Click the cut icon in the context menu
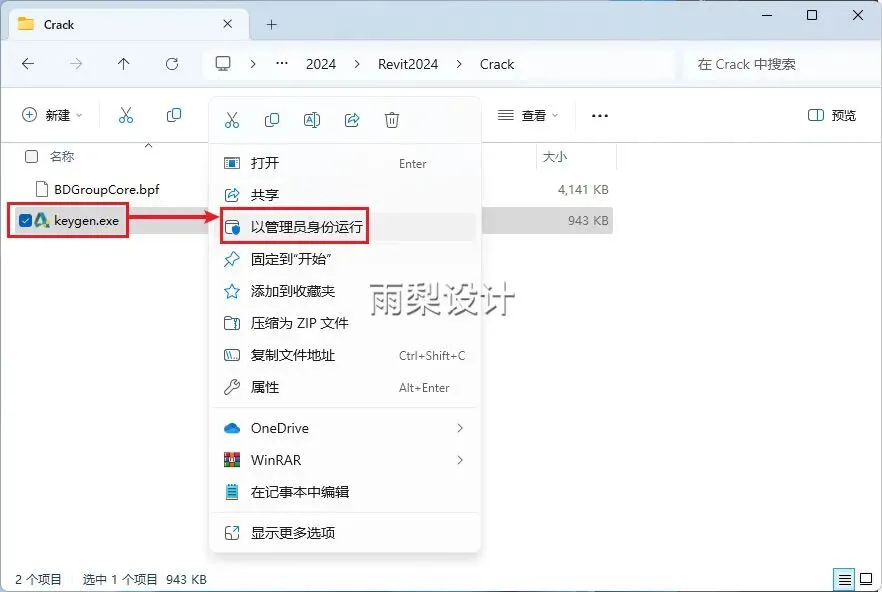The width and height of the screenshot is (882, 592). pyautogui.click(x=232, y=120)
